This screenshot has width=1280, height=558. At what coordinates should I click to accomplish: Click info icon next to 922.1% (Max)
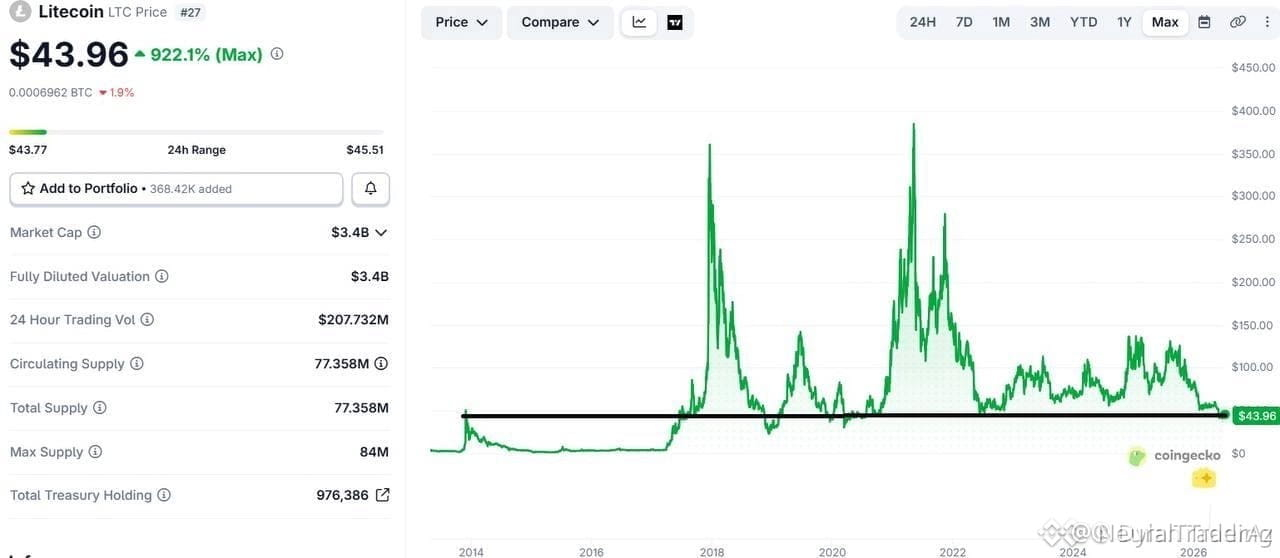277,54
